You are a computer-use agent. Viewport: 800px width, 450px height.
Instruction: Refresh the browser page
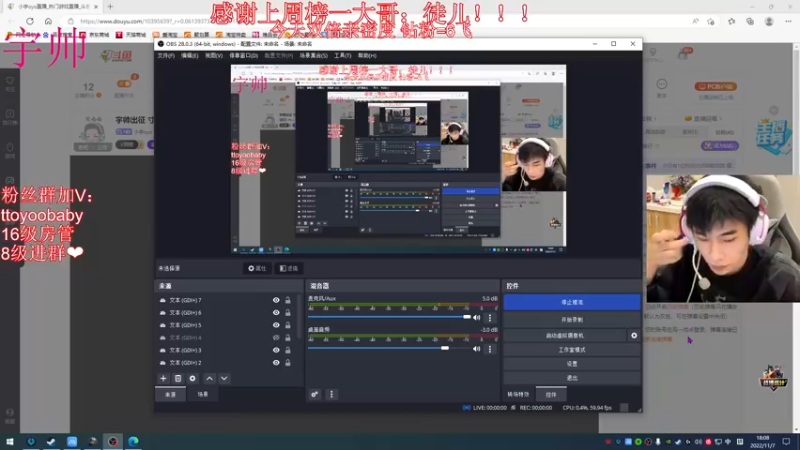click(30, 21)
